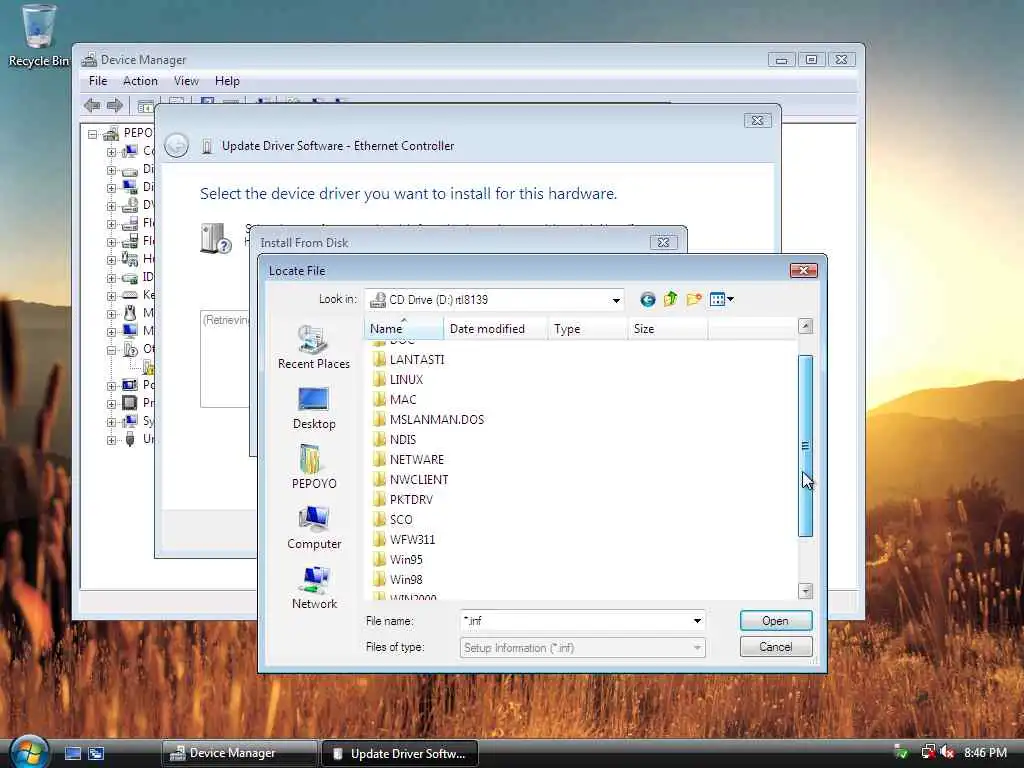Select Desktop in the places bar
This screenshot has width=1024, height=768.
click(x=313, y=408)
